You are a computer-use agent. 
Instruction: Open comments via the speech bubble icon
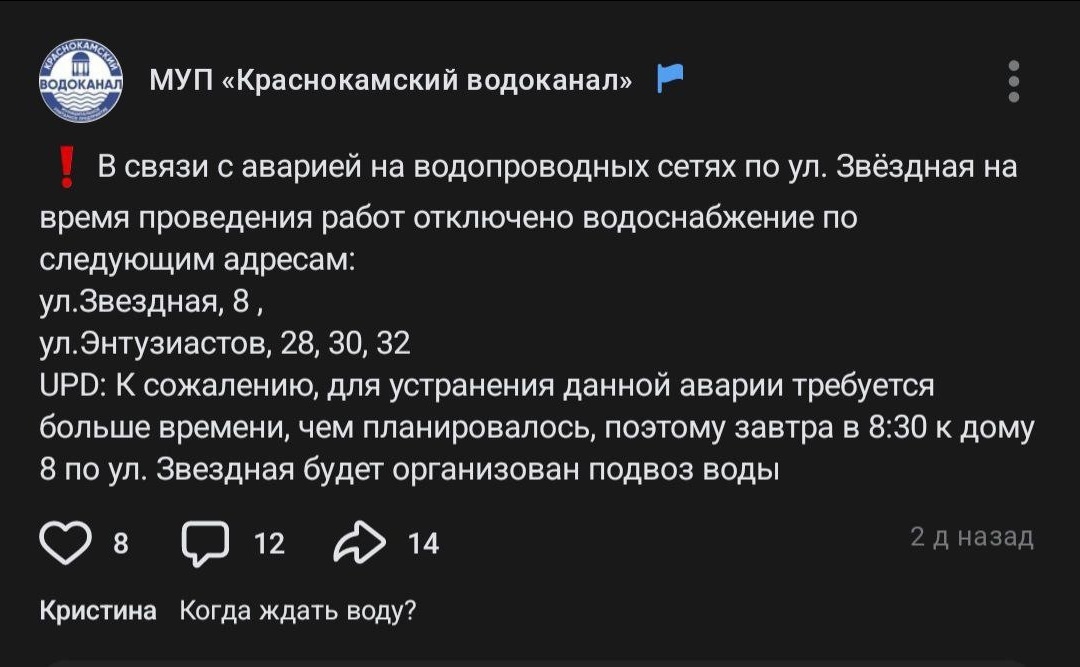(x=205, y=543)
